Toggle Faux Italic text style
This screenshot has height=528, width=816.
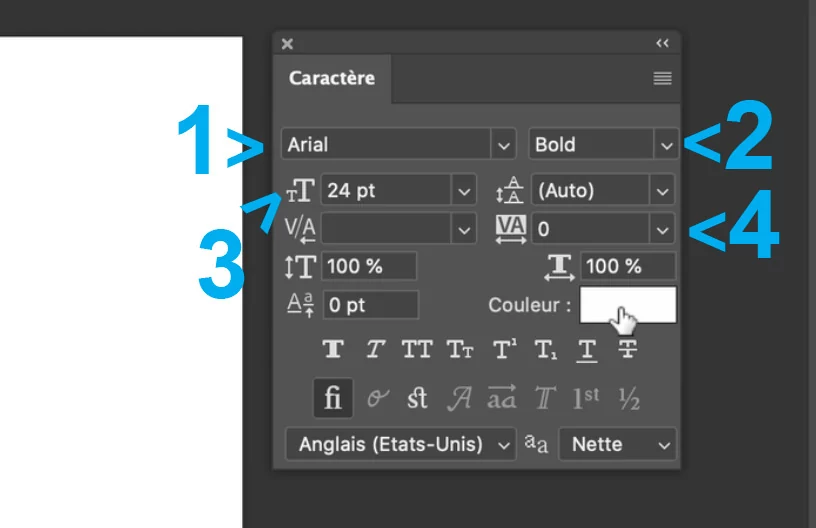(375, 349)
